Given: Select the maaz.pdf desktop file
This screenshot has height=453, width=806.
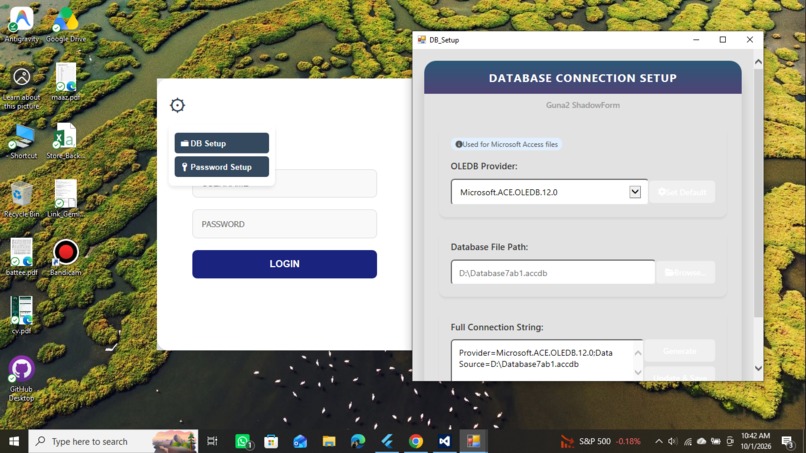Looking at the screenshot, I should click(66, 82).
